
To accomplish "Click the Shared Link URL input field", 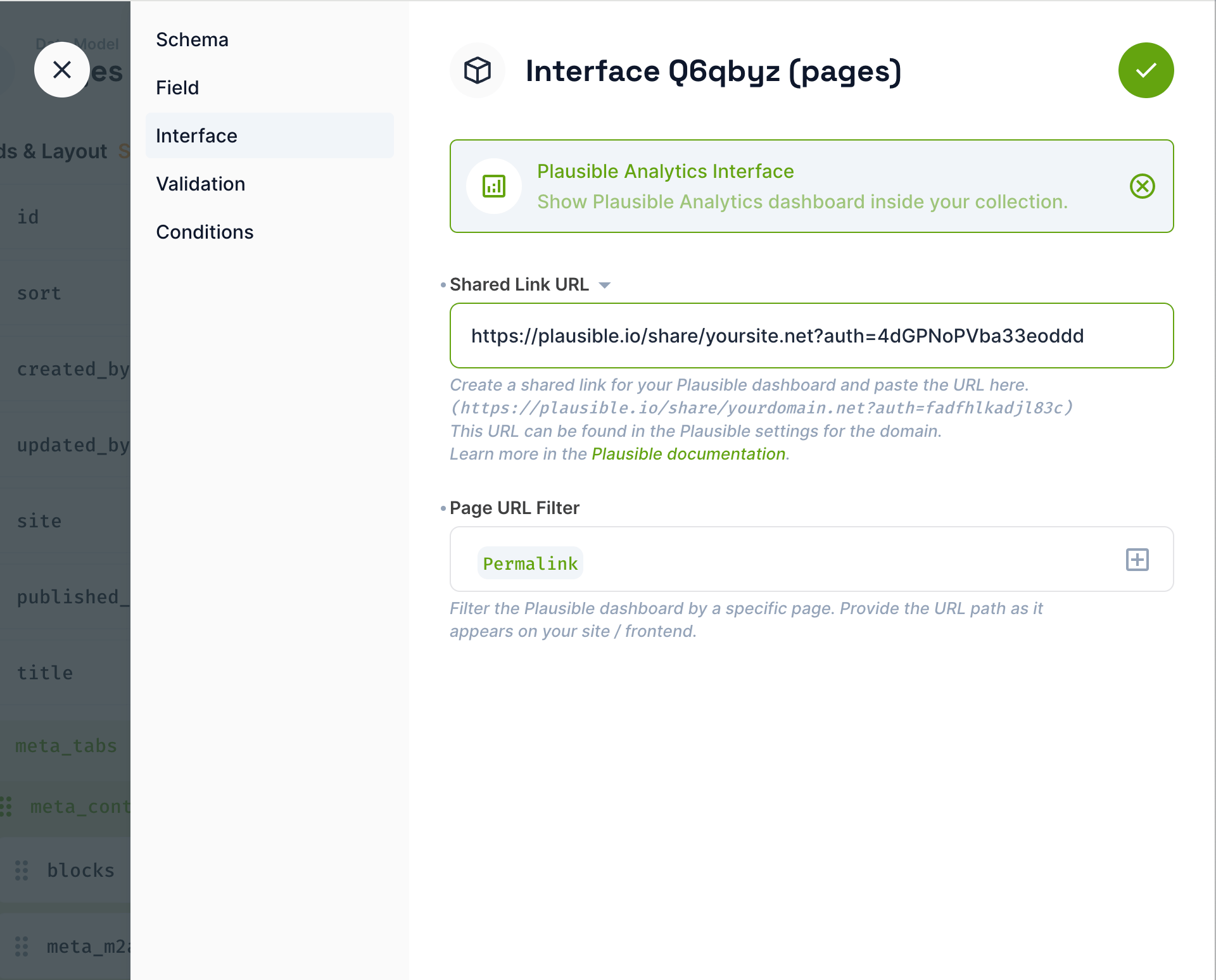I will click(812, 335).
